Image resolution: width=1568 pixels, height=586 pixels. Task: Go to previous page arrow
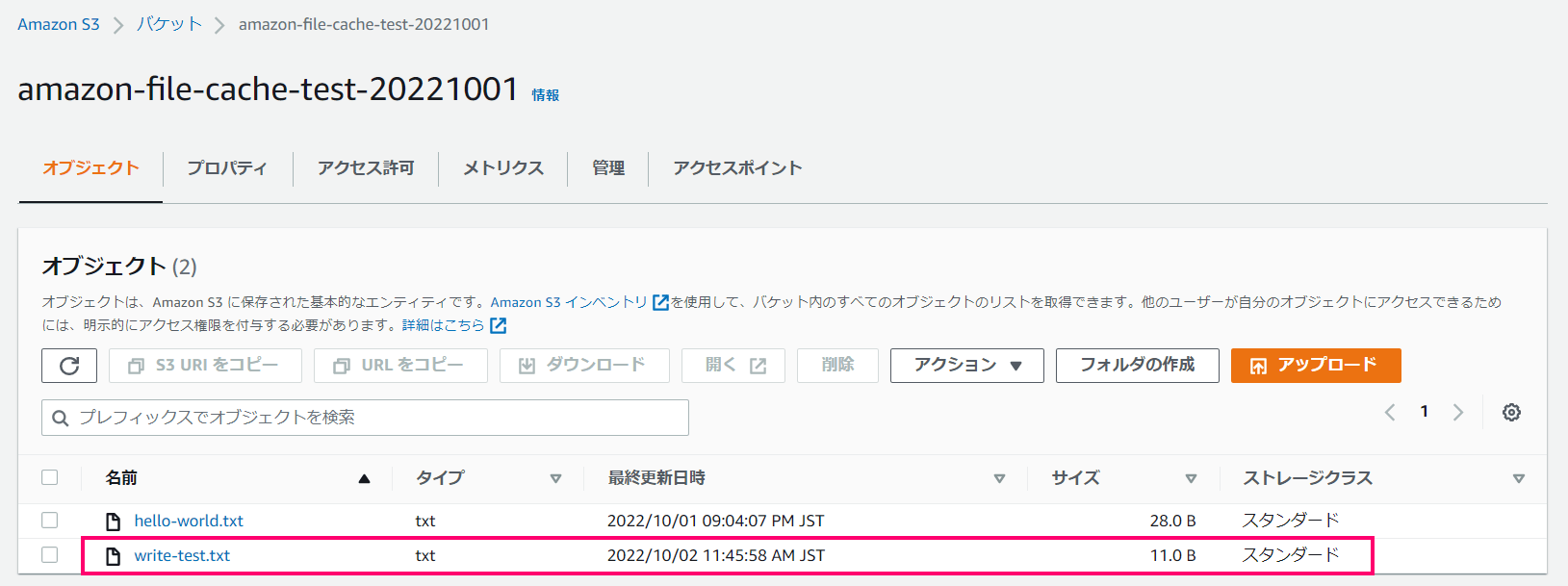point(1390,412)
